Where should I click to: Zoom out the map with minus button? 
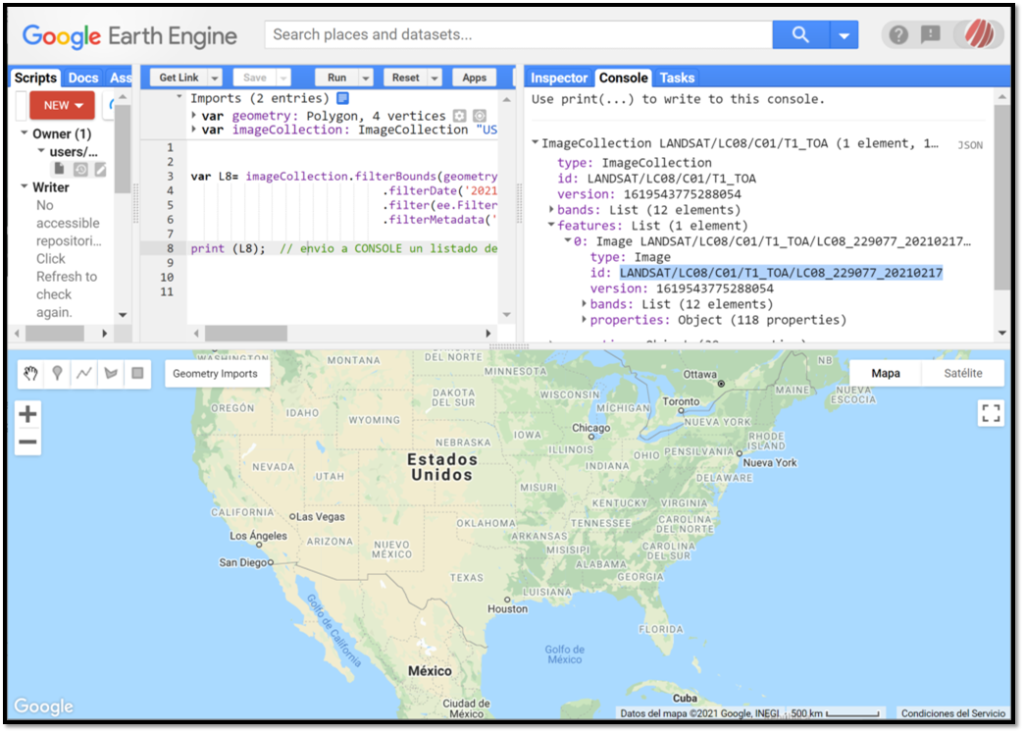28,442
